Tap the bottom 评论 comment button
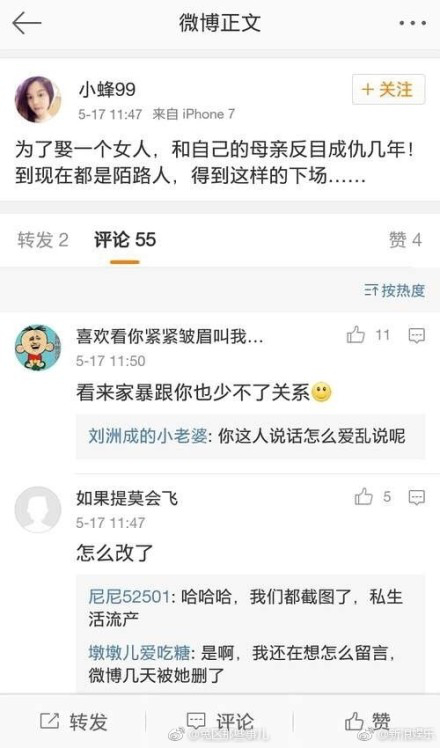 [x=220, y=722]
